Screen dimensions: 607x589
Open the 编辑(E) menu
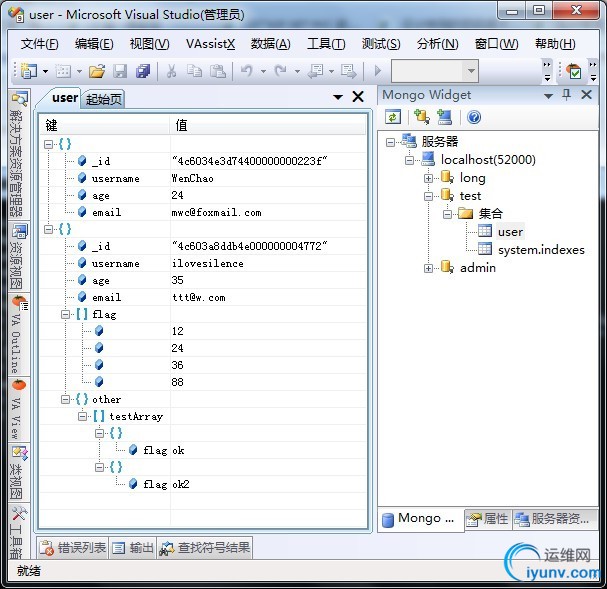tap(94, 44)
